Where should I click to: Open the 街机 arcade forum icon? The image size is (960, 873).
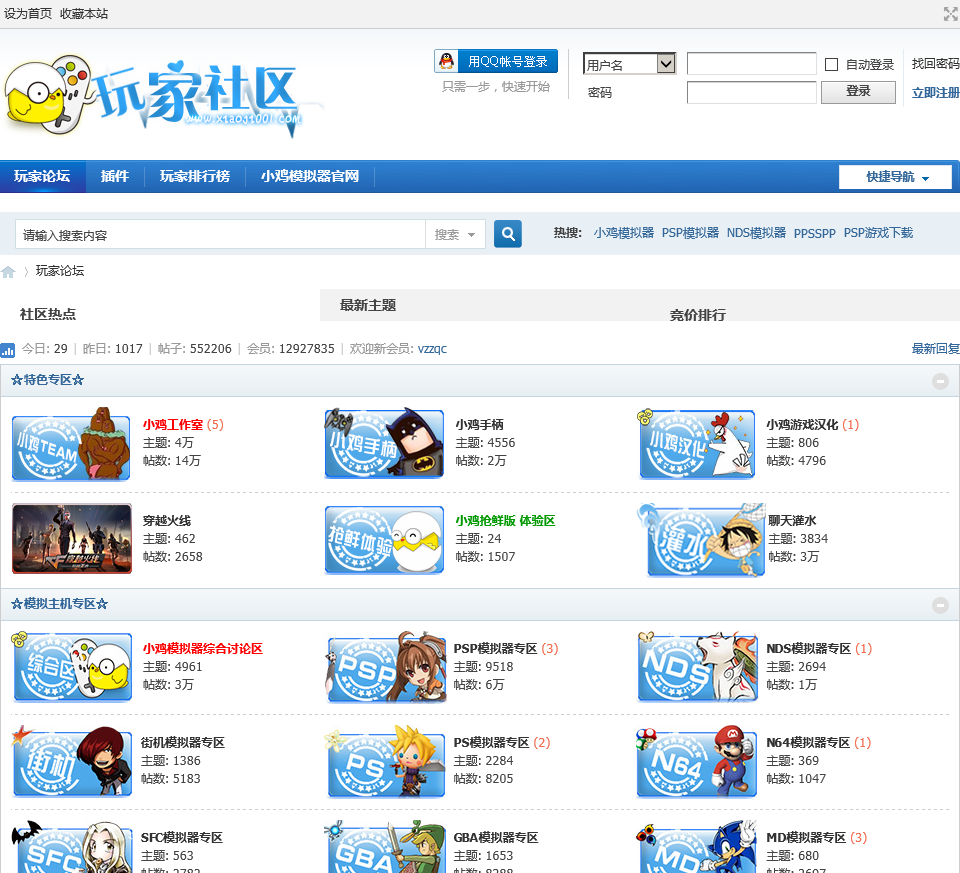72,761
